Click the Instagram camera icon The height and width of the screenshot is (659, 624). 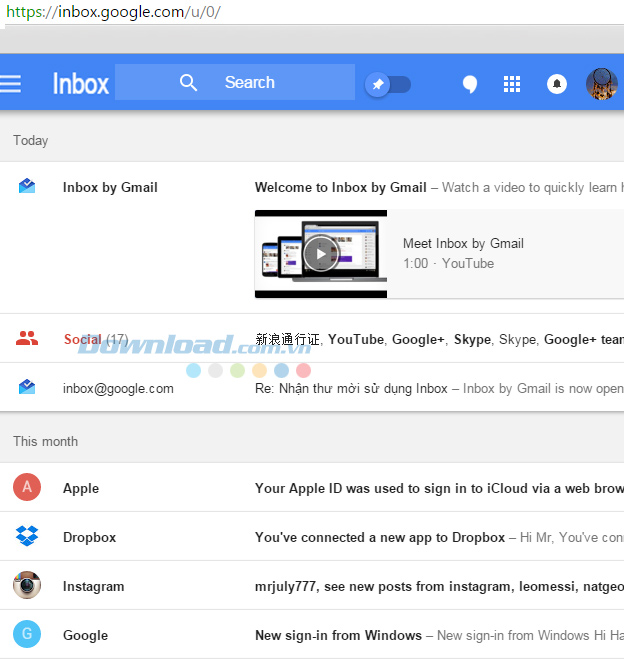pos(27,585)
